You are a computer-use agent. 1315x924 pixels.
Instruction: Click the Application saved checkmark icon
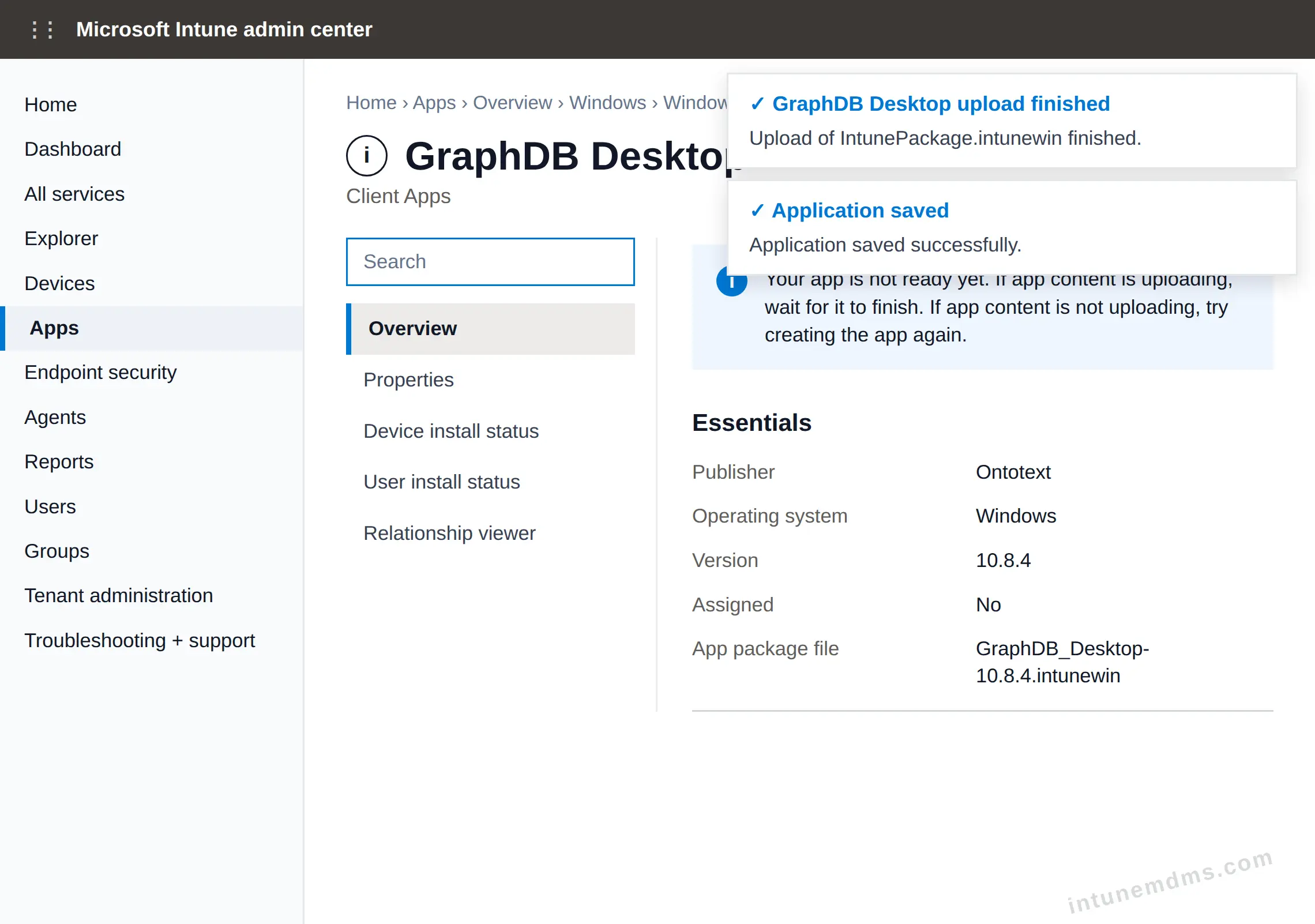point(757,211)
